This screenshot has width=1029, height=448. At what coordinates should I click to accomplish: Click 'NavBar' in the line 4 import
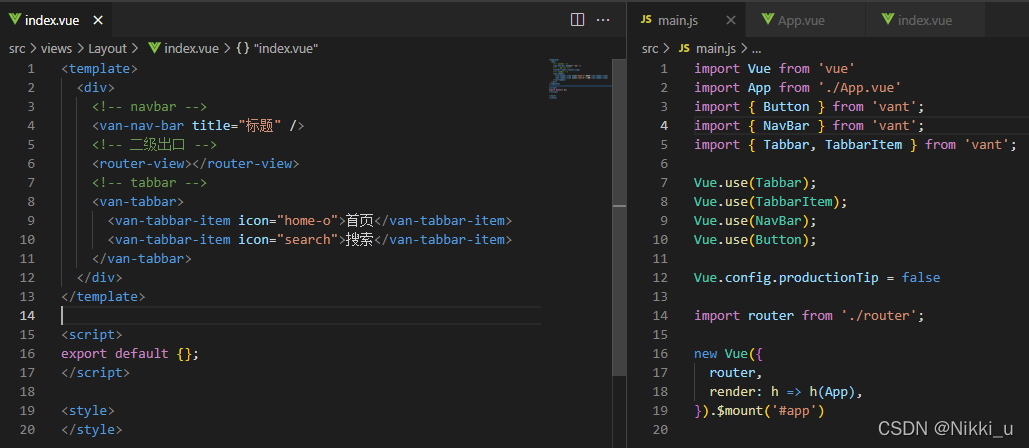pyautogui.click(x=786, y=125)
